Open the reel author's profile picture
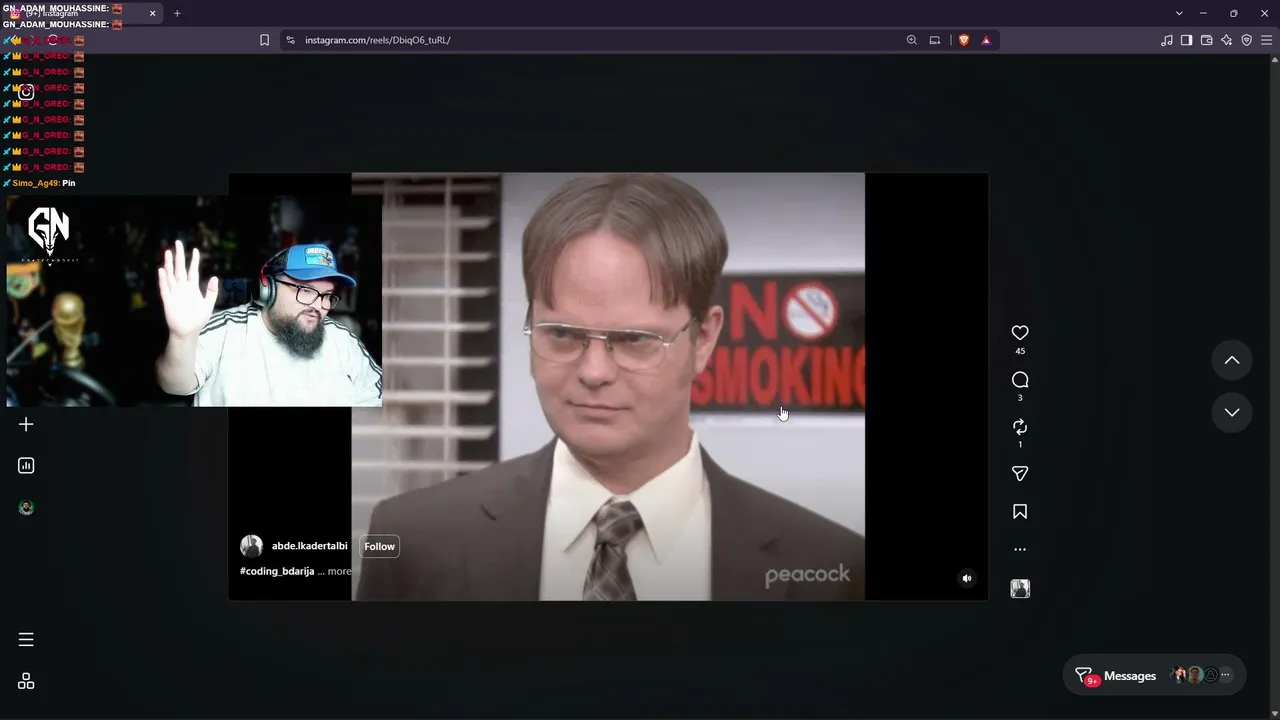This screenshot has width=1280, height=720. [x=251, y=546]
